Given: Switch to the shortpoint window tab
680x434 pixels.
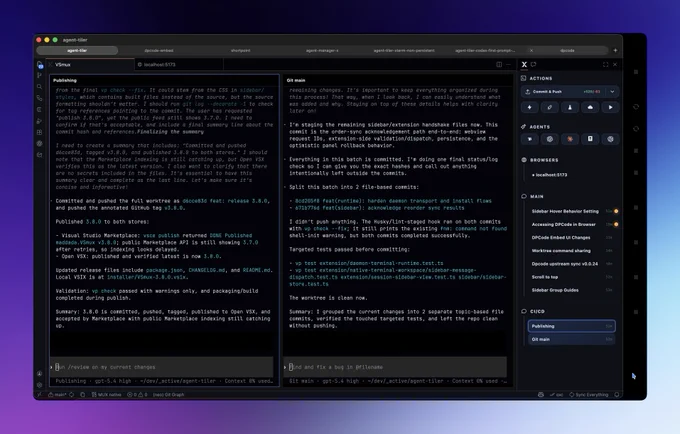Looking at the screenshot, I should click(x=240, y=51).
